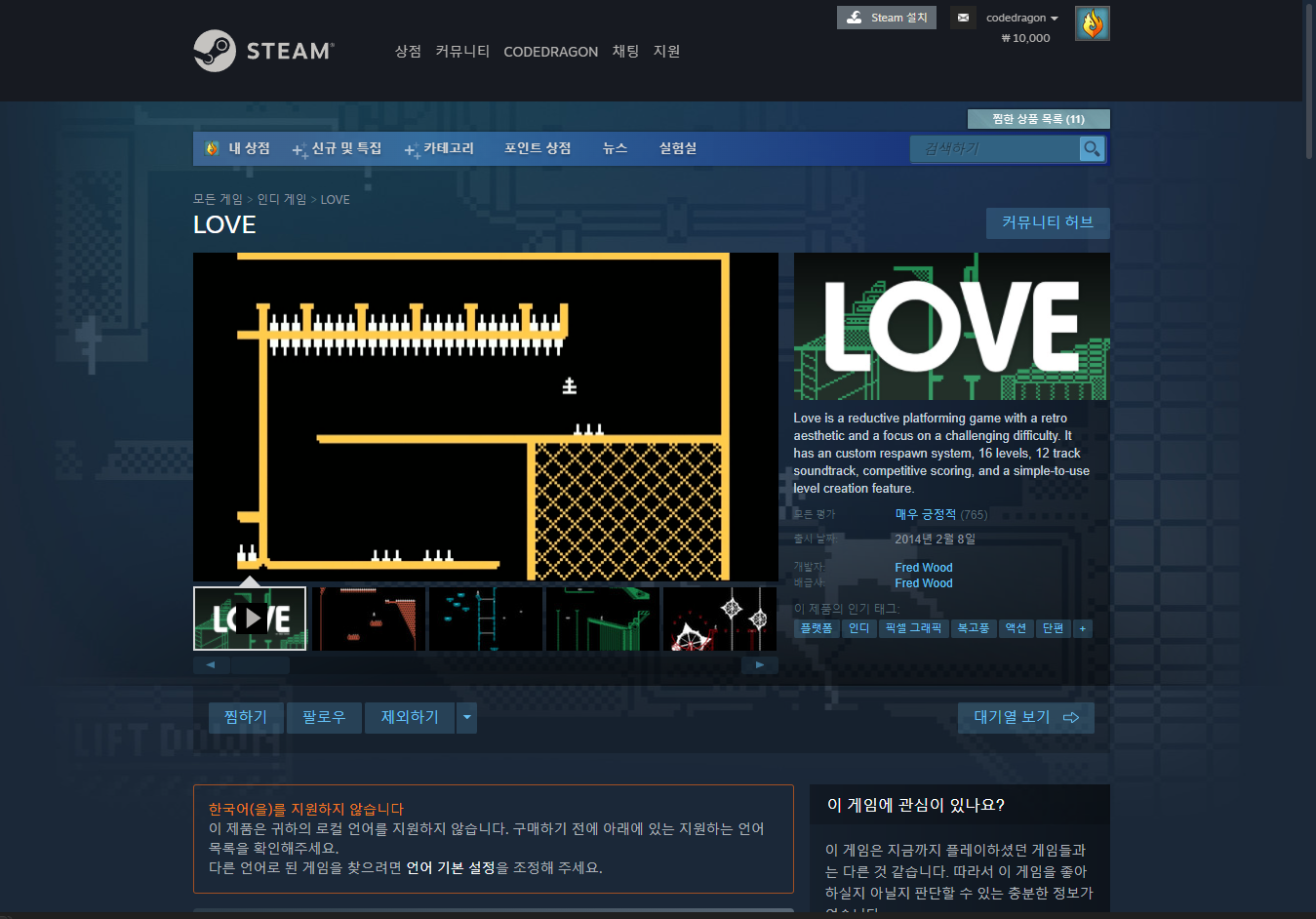Select the 단편 tag
Image resolution: width=1316 pixels, height=919 pixels.
(x=1053, y=628)
